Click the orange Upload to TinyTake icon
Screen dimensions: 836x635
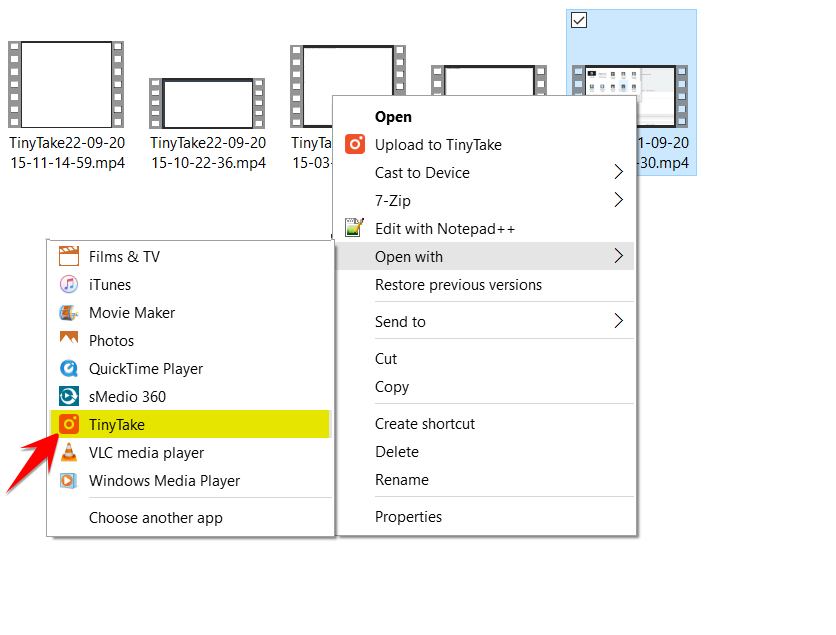tap(355, 144)
